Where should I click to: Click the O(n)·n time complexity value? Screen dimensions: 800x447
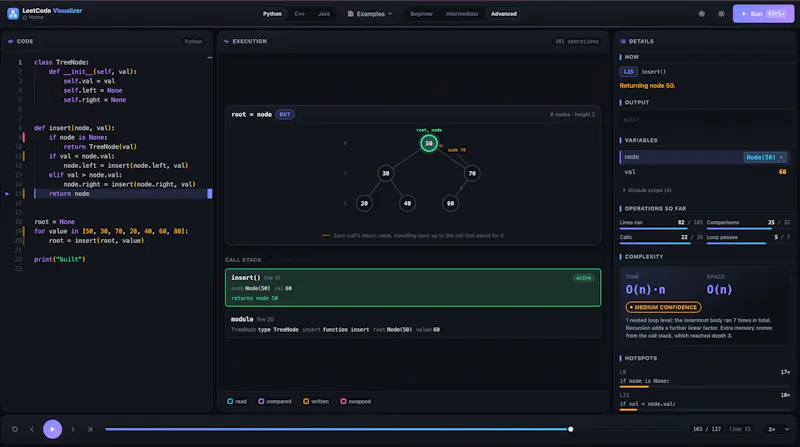click(645, 290)
